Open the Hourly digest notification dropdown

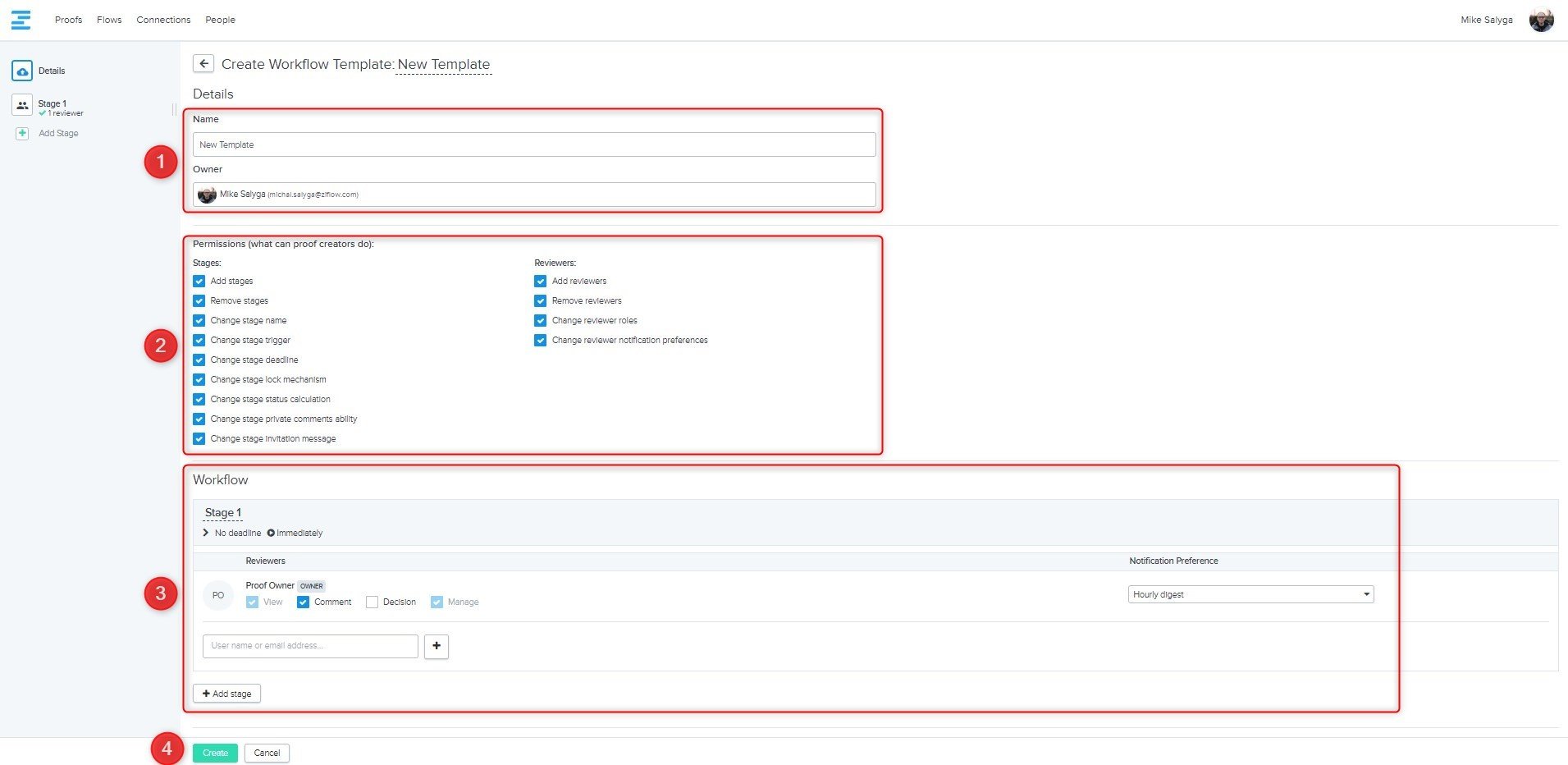1250,594
